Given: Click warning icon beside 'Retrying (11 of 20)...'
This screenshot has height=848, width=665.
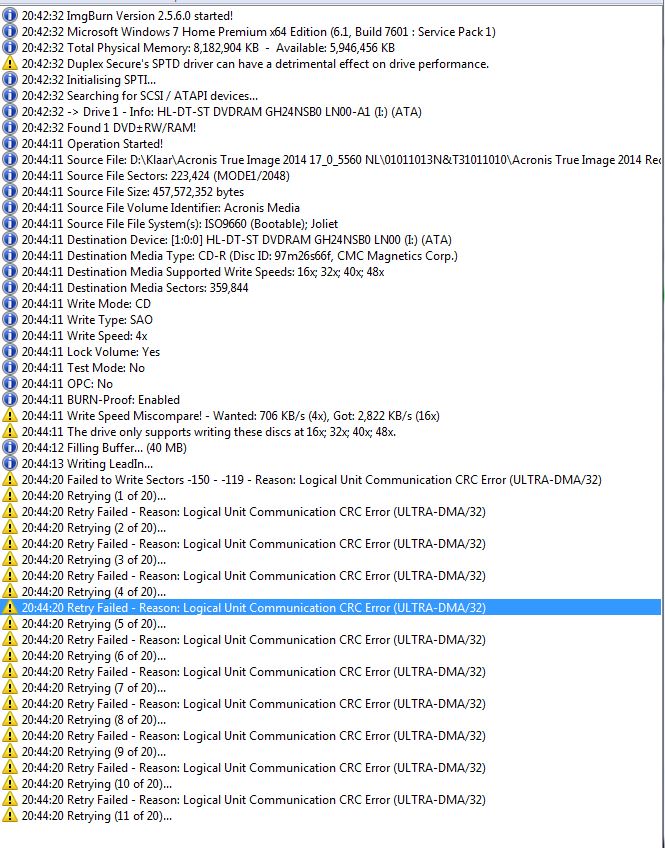Looking at the screenshot, I should [10, 816].
